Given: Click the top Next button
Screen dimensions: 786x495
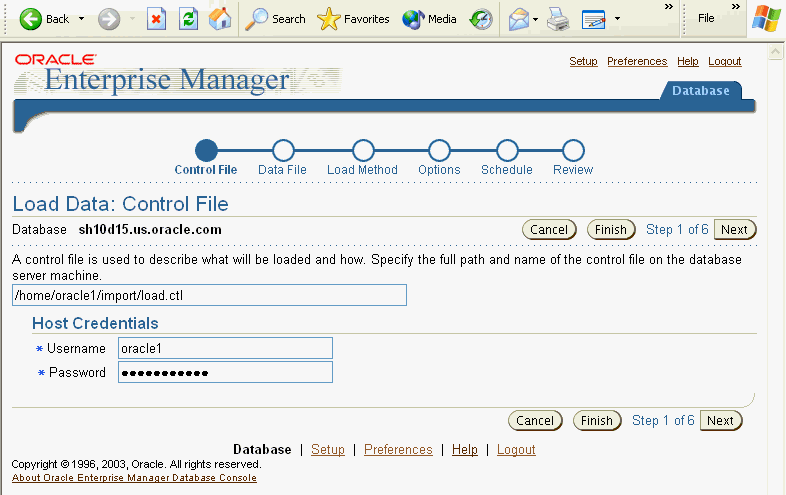Looking at the screenshot, I should [734, 229].
